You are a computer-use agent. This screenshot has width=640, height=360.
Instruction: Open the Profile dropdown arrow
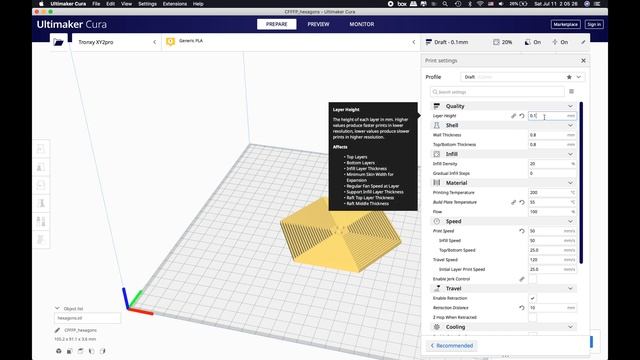pyautogui.click(x=579, y=77)
